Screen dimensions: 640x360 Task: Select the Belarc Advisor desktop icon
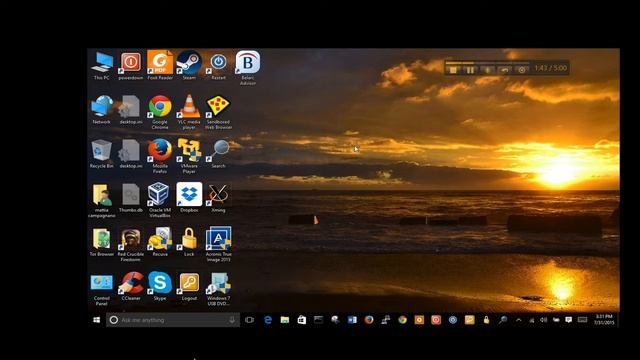click(x=248, y=68)
